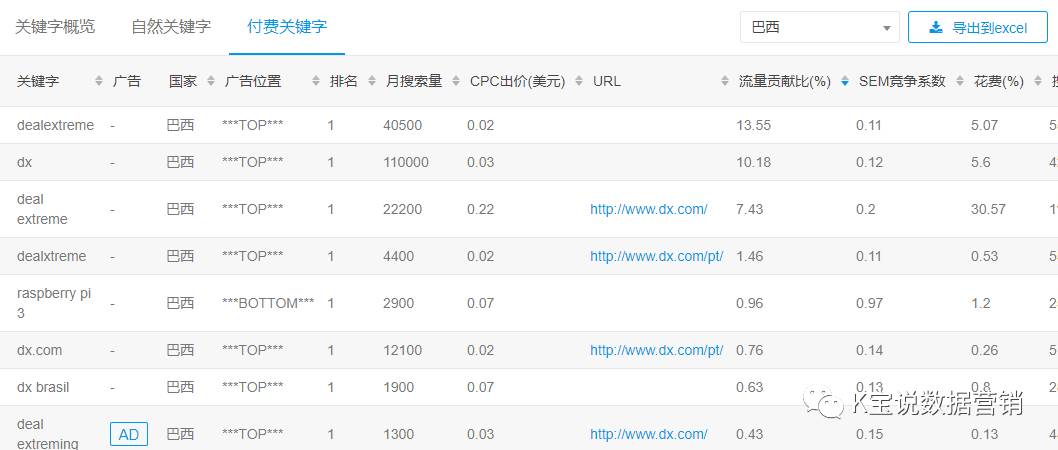Click the sort icon beside 国家 header
This screenshot has width=1058, height=450.
click(x=211, y=81)
